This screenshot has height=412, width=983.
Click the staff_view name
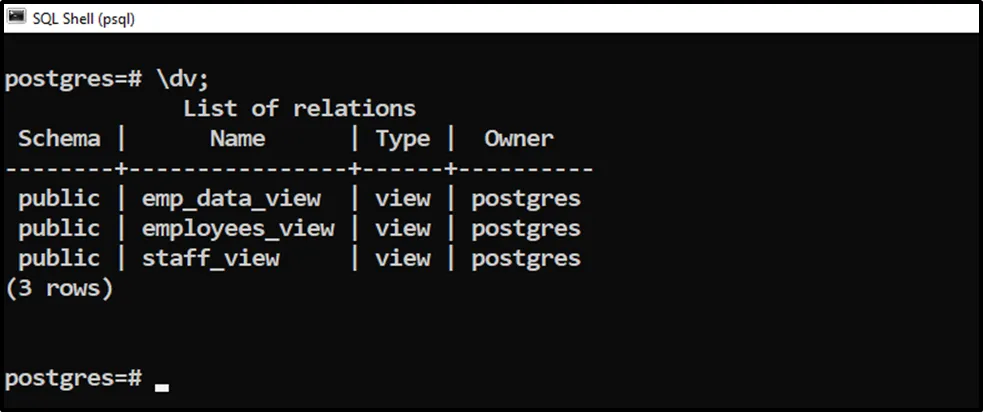(x=210, y=259)
